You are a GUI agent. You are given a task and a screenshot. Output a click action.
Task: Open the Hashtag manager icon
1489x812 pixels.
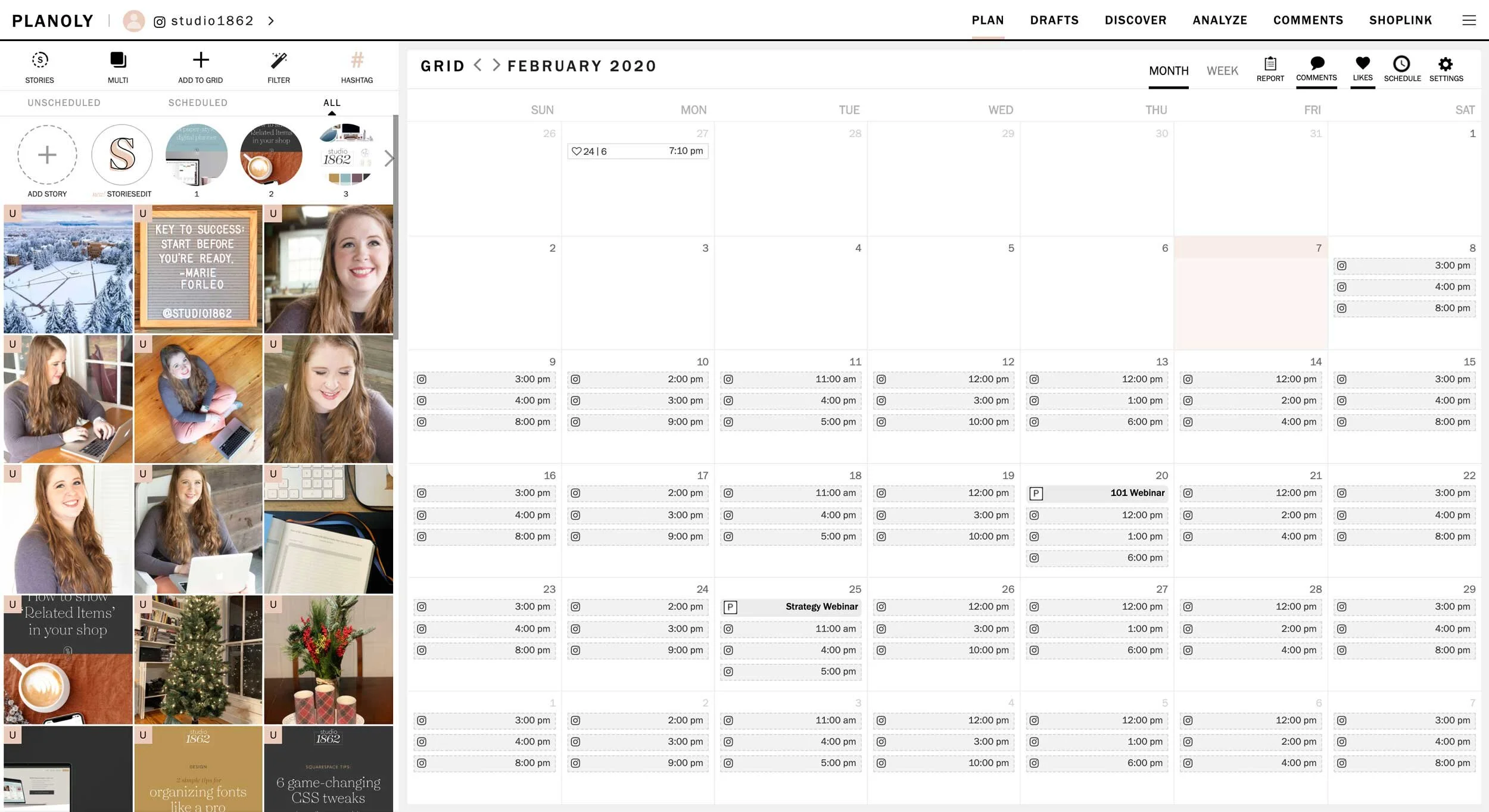(357, 60)
